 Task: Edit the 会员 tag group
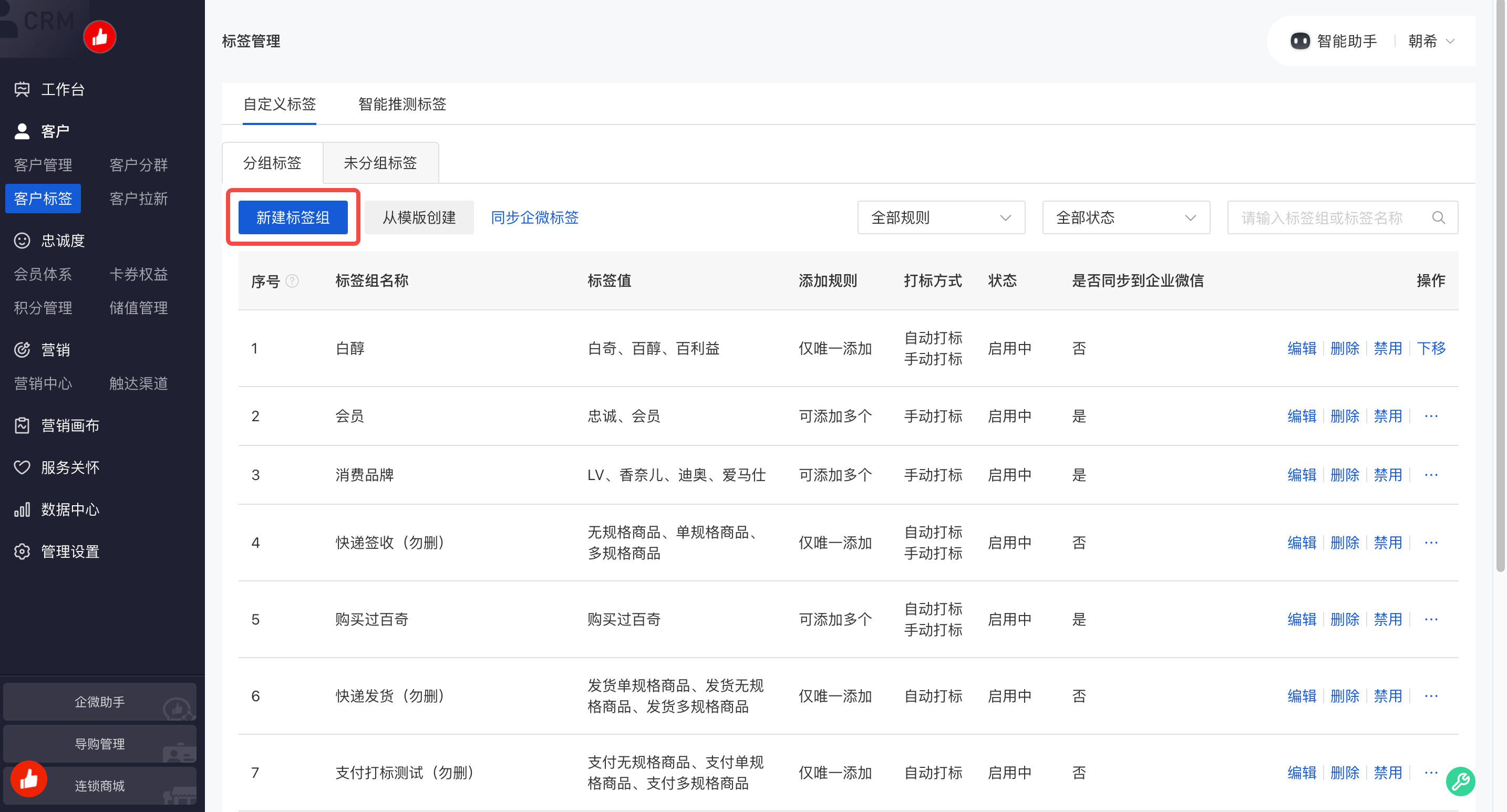tap(1302, 416)
